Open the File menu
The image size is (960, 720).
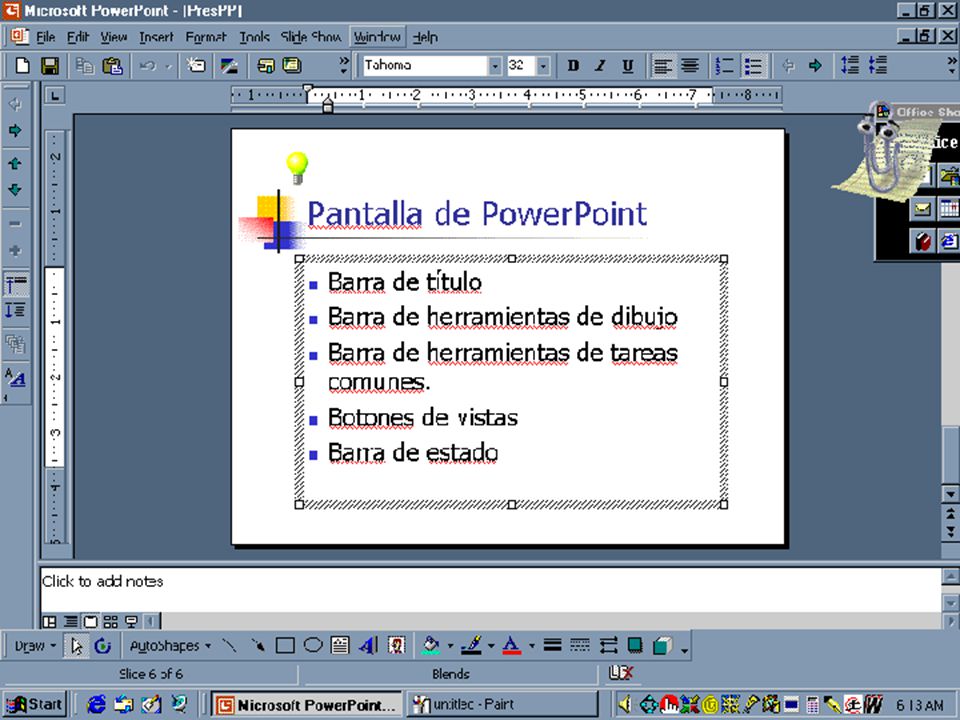click(x=46, y=37)
